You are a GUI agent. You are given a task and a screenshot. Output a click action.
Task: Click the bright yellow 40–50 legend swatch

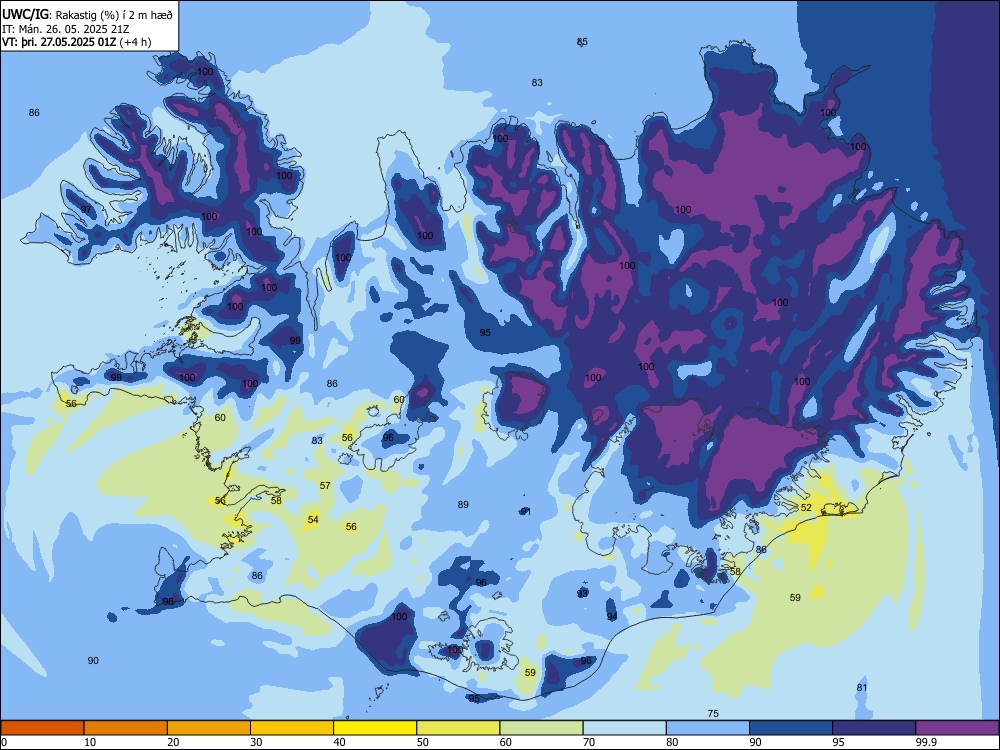pos(375,728)
